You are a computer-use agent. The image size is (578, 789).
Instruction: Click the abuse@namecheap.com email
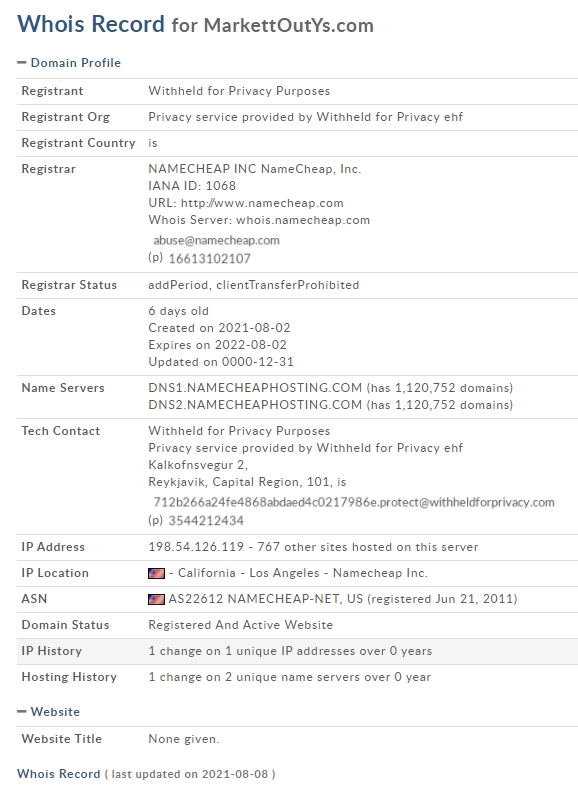(x=216, y=241)
